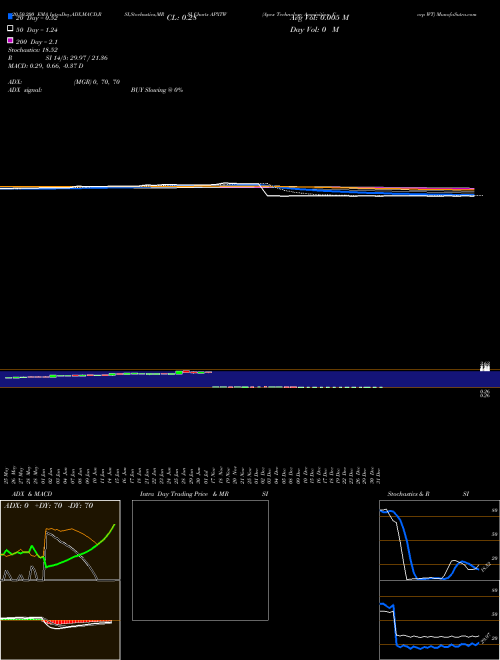Click the blue 20 Day legend swatch
The image size is (500, 660).
coord(10,16)
